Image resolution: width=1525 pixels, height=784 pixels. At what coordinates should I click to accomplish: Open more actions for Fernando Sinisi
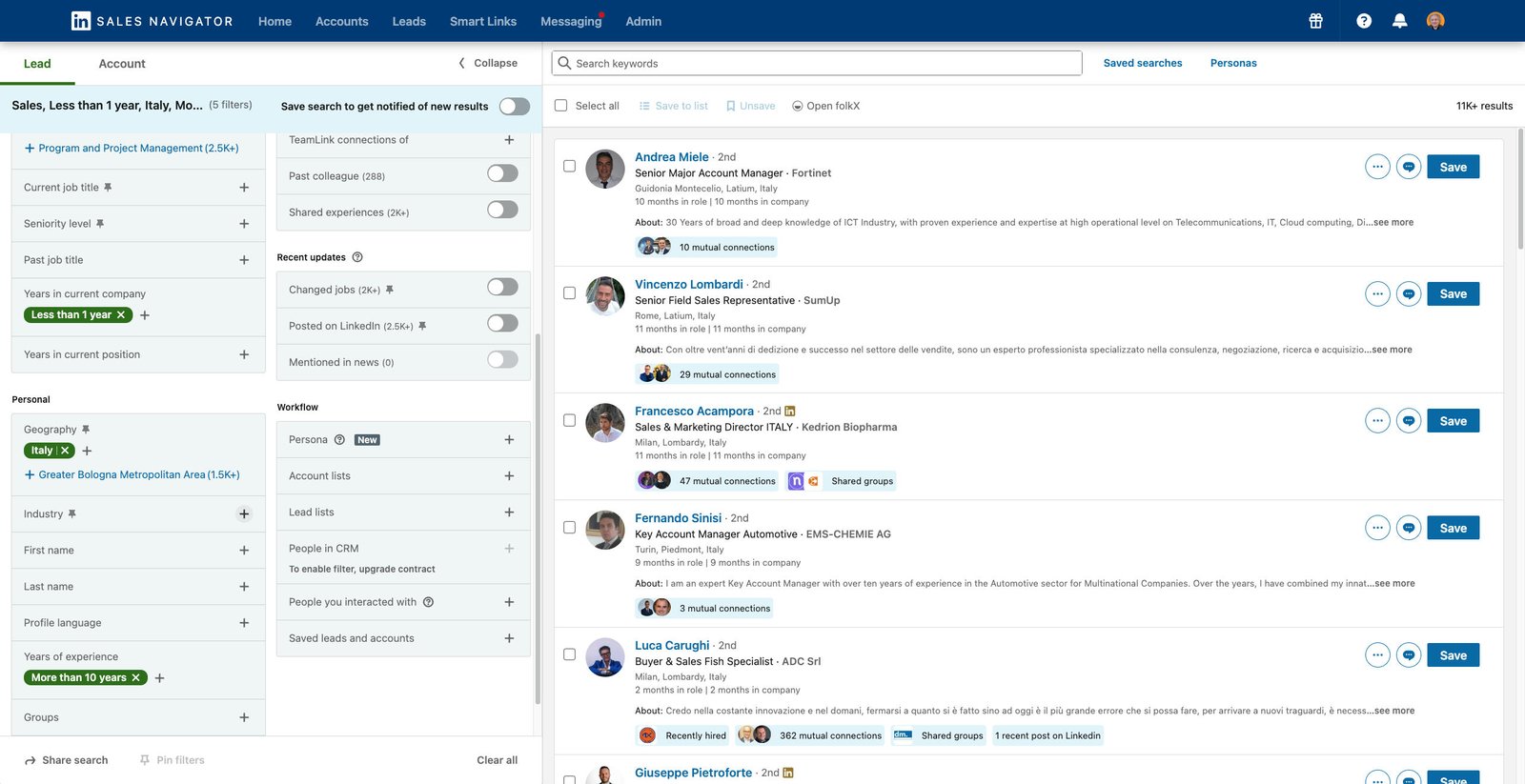[1377, 528]
